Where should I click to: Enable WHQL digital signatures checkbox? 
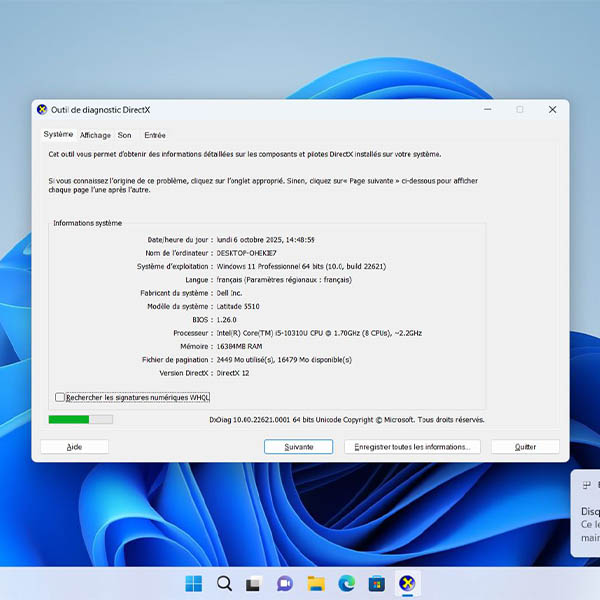click(x=60, y=397)
